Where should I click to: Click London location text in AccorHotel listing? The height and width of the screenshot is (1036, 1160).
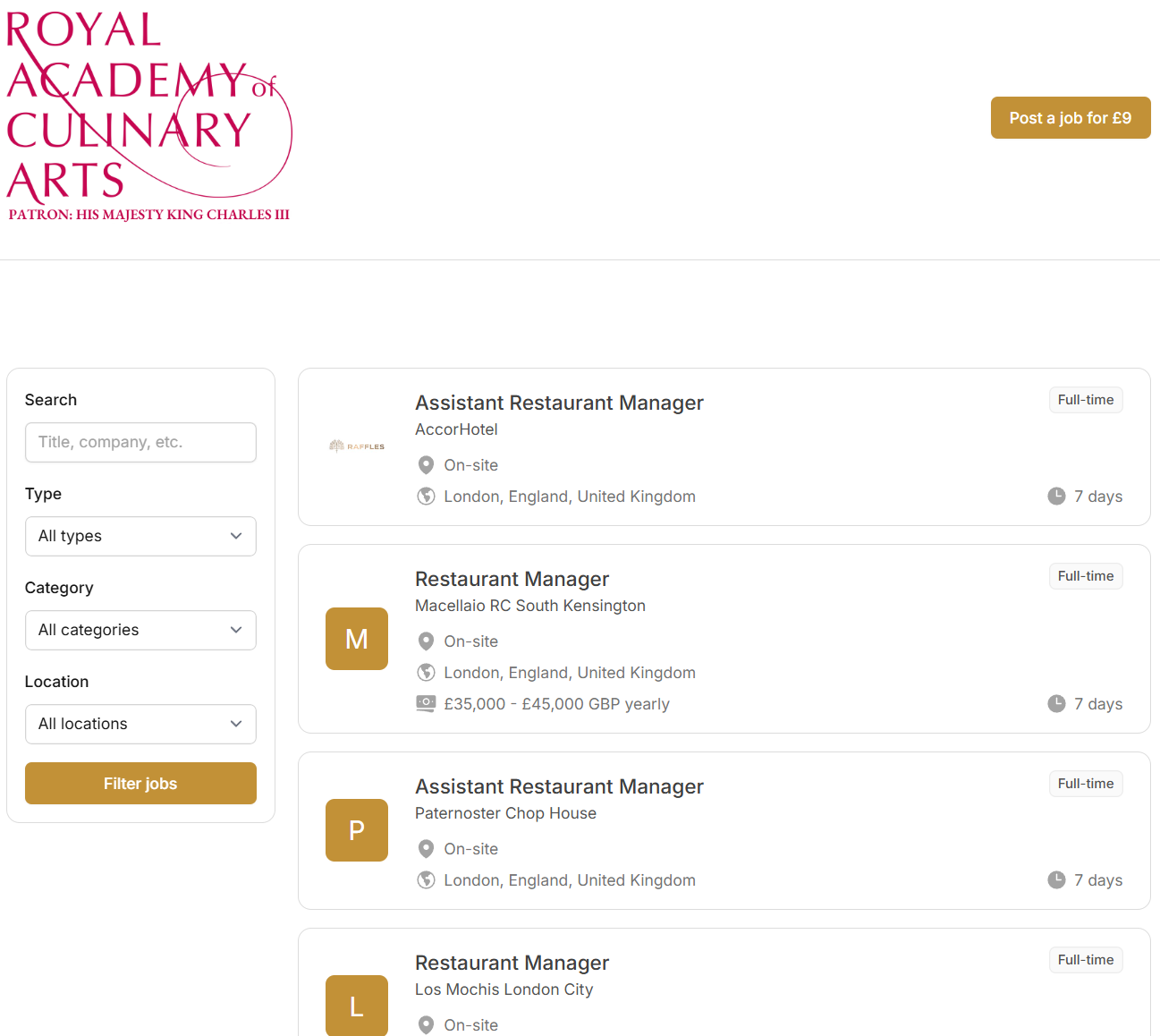tap(570, 497)
